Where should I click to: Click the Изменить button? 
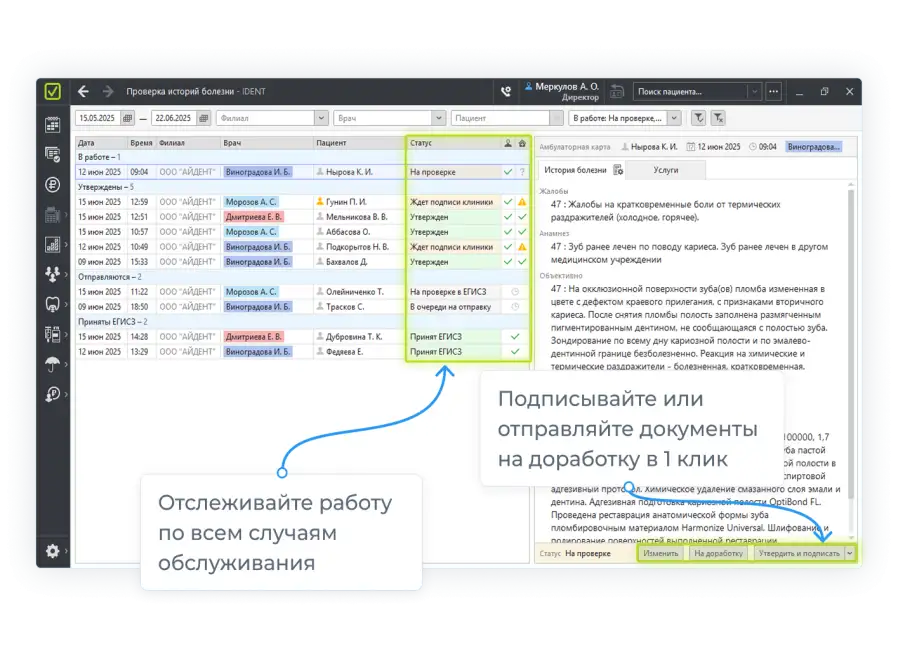pos(660,553)
